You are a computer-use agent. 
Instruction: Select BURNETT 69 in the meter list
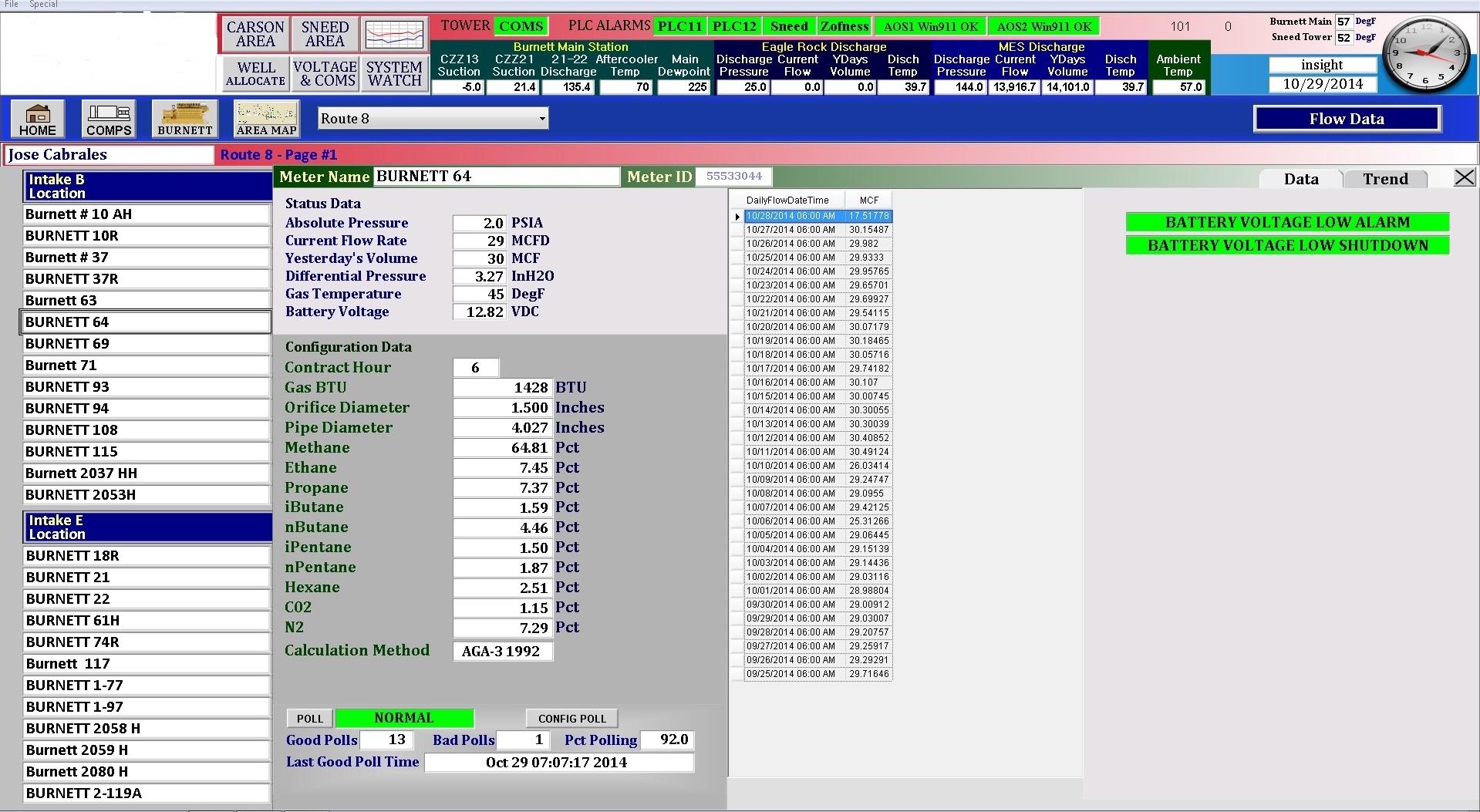click(145, 344)
